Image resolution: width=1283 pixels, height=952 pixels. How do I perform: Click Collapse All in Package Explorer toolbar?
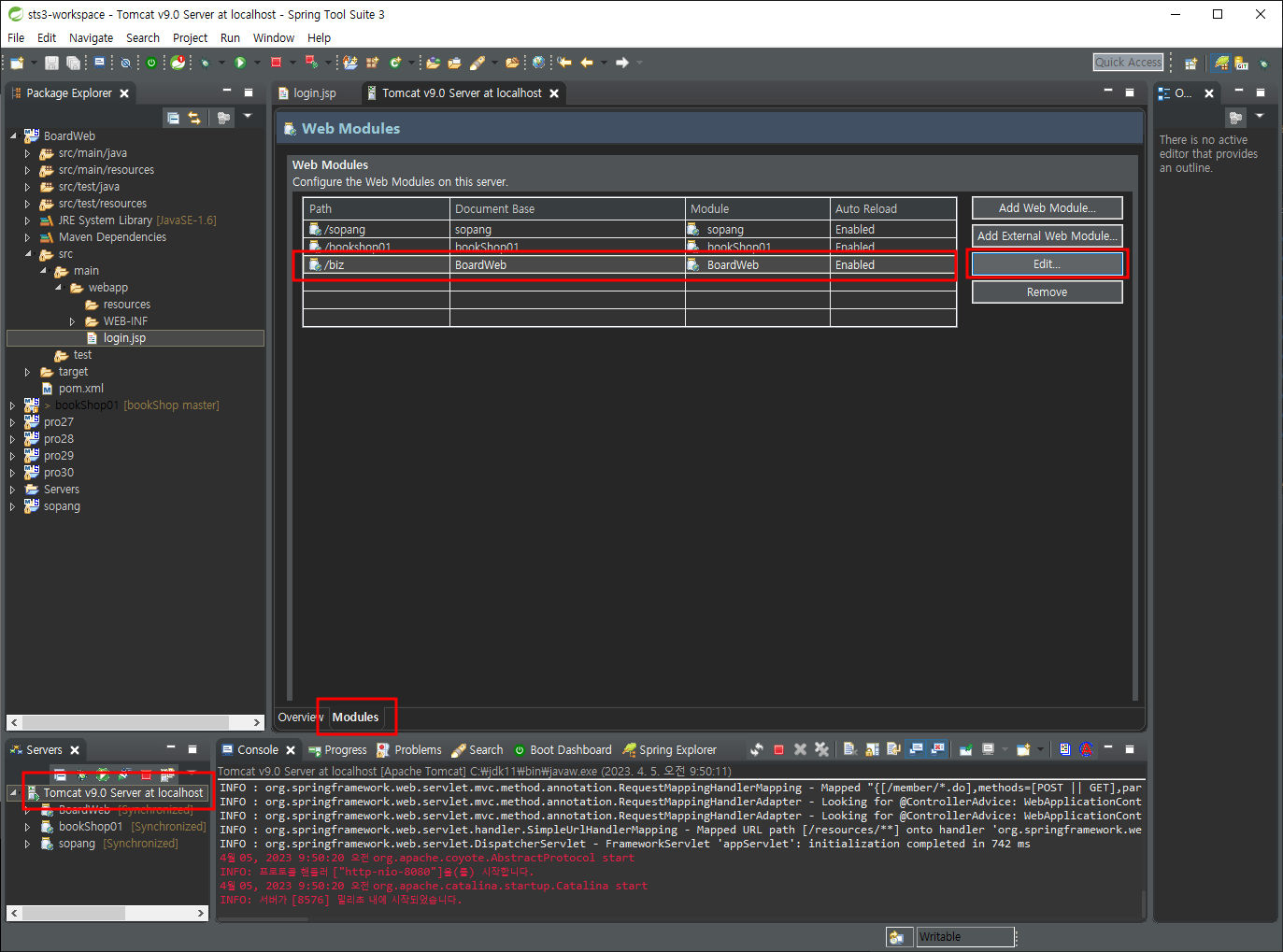(x=173, y=118)
